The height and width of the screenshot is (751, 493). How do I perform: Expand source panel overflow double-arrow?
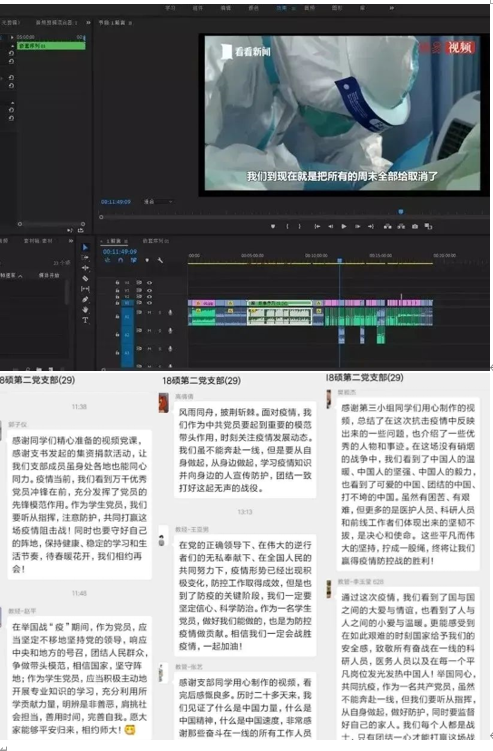click(x=88, y=23)
